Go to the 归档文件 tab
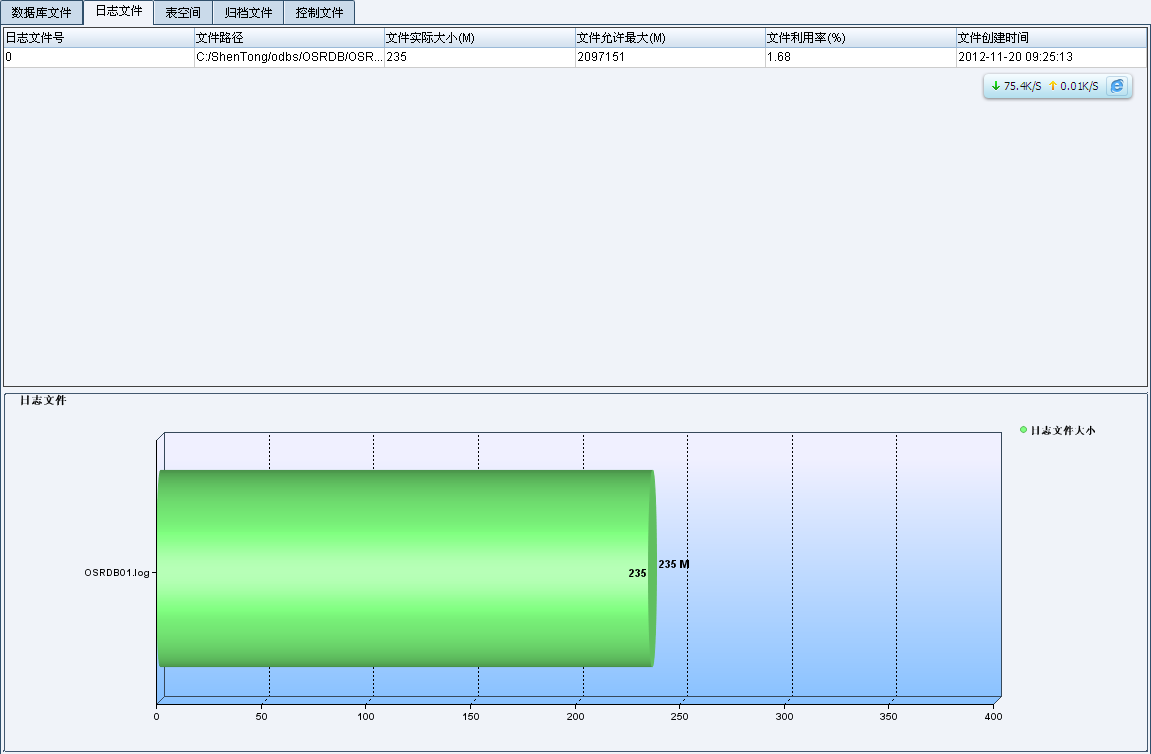Image resolution: width=1151 pixels, height=754 pixels. (248, 13)
